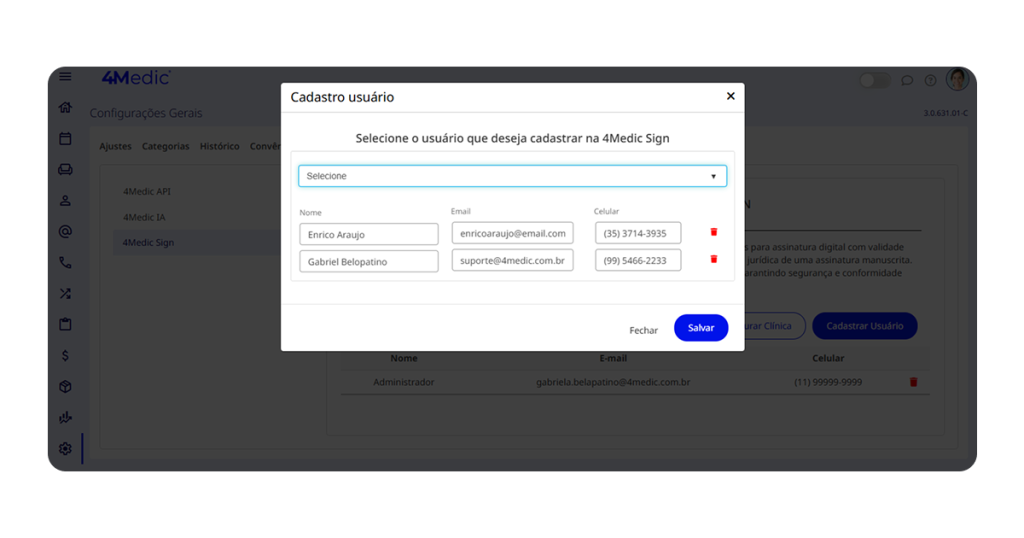The height and width of the screenshot is (538, 1024).
Task: Open the calendar icon in sidebar
Action: click(x=65, y=138)
